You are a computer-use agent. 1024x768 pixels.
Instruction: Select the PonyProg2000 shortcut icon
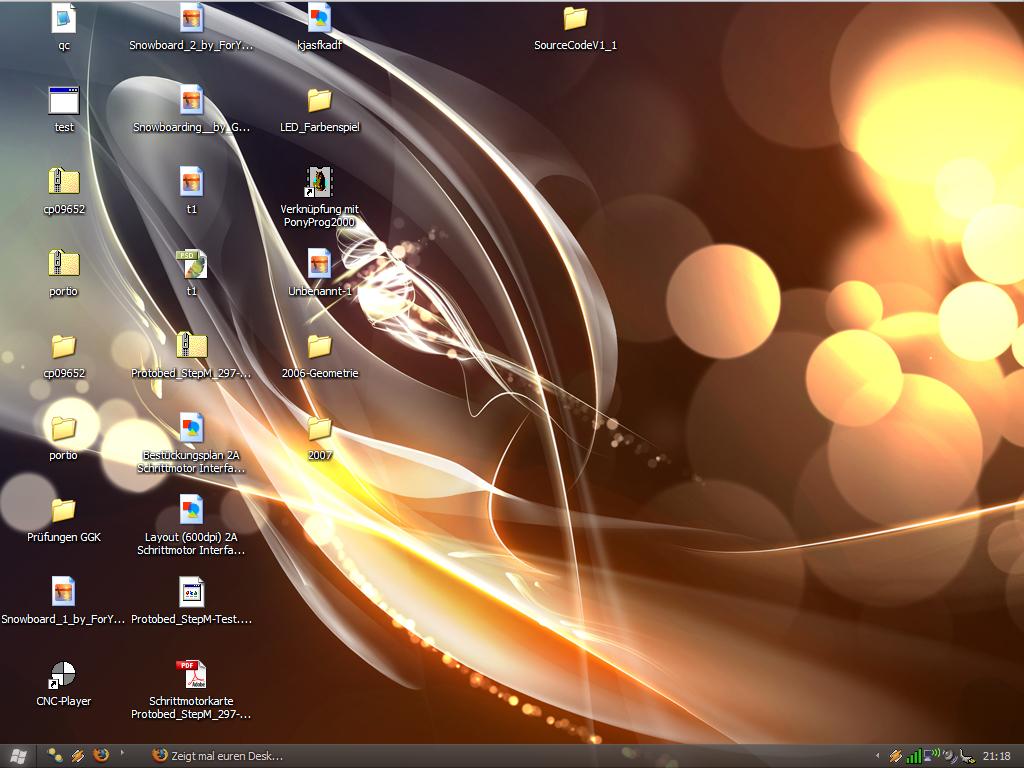[319, 182]
